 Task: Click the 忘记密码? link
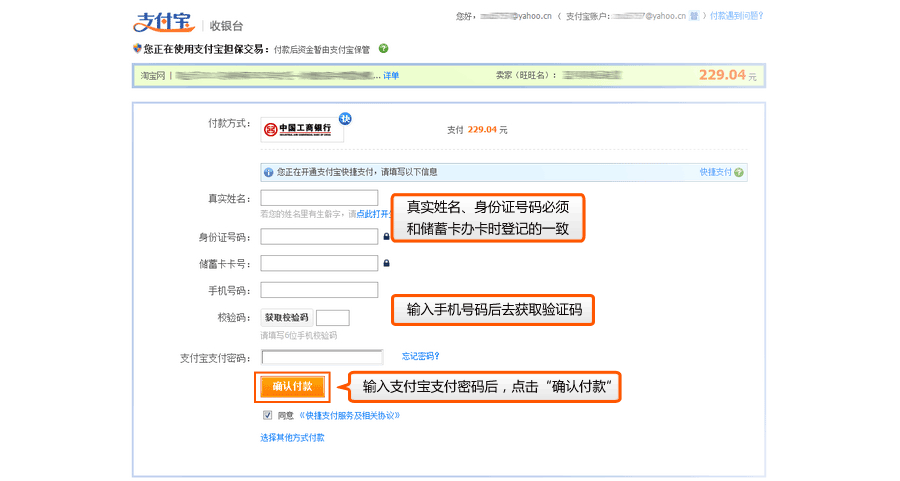click(421, 356)
